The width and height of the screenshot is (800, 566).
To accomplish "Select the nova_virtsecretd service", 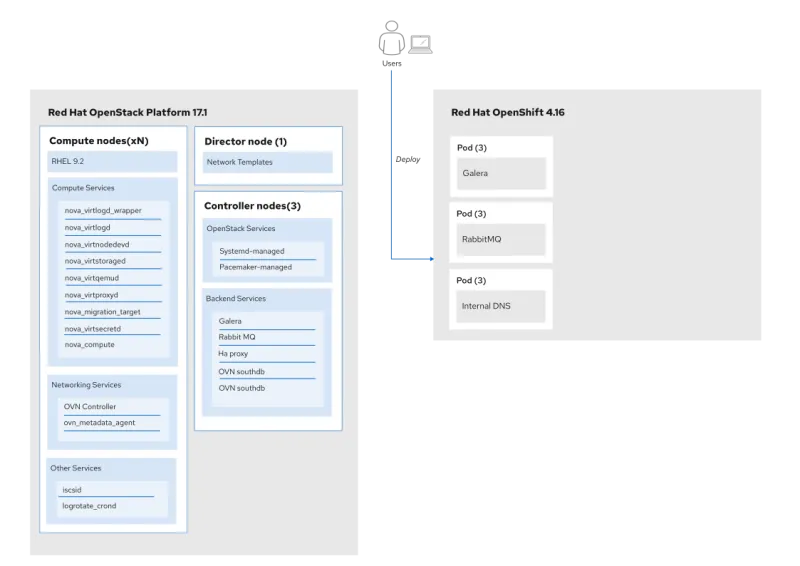I will pyautogui.click(x=93, y=329).
